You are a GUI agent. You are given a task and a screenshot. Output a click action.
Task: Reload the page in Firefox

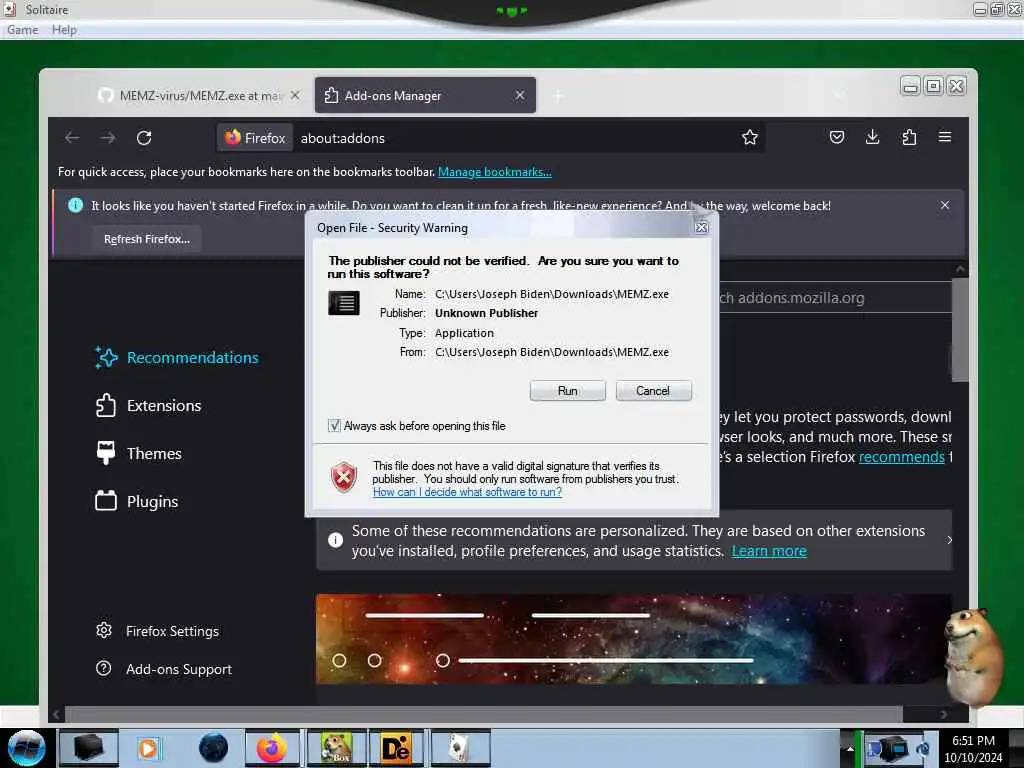pyautogui.click(x=144, y=138)
